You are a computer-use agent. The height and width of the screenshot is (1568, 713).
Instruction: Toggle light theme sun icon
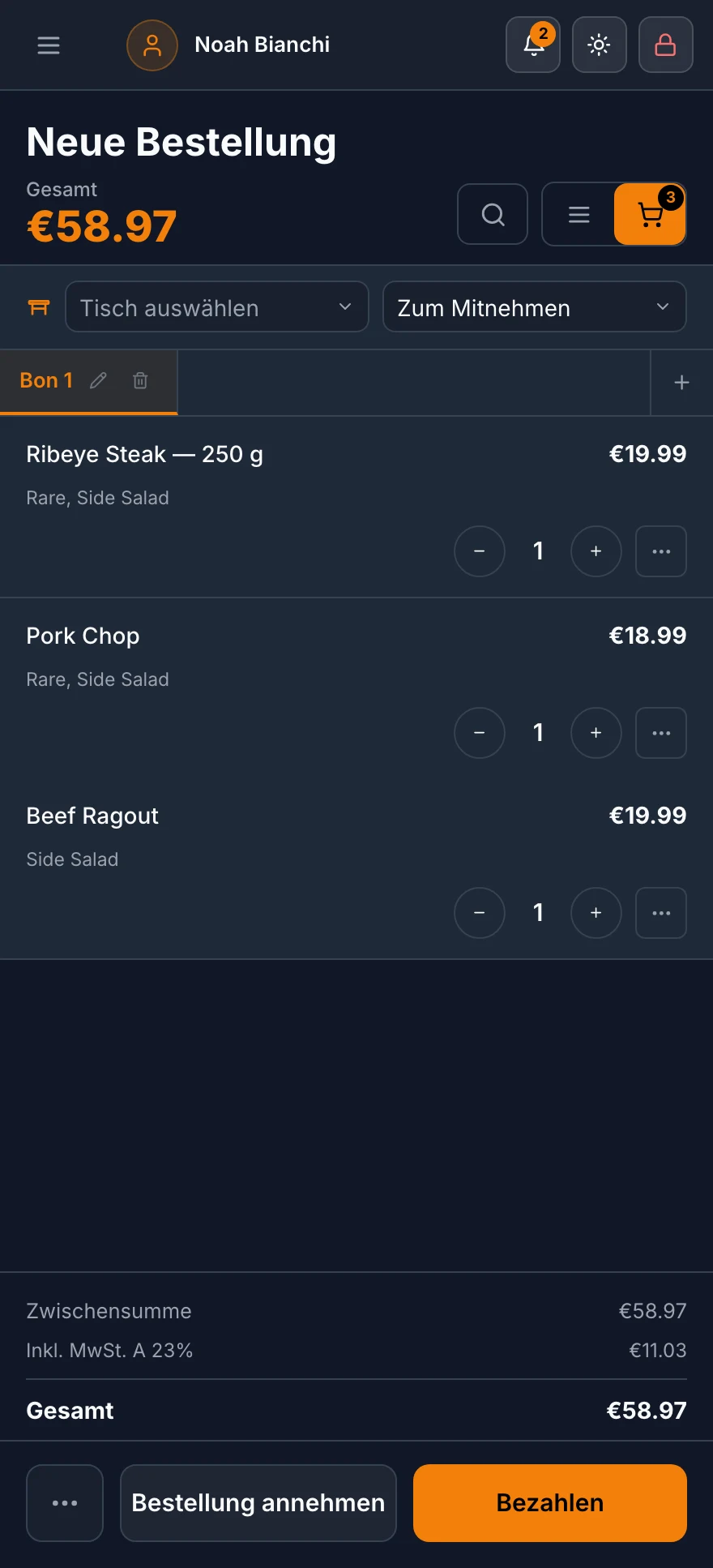pyautogui.click(x=600, y=45)
